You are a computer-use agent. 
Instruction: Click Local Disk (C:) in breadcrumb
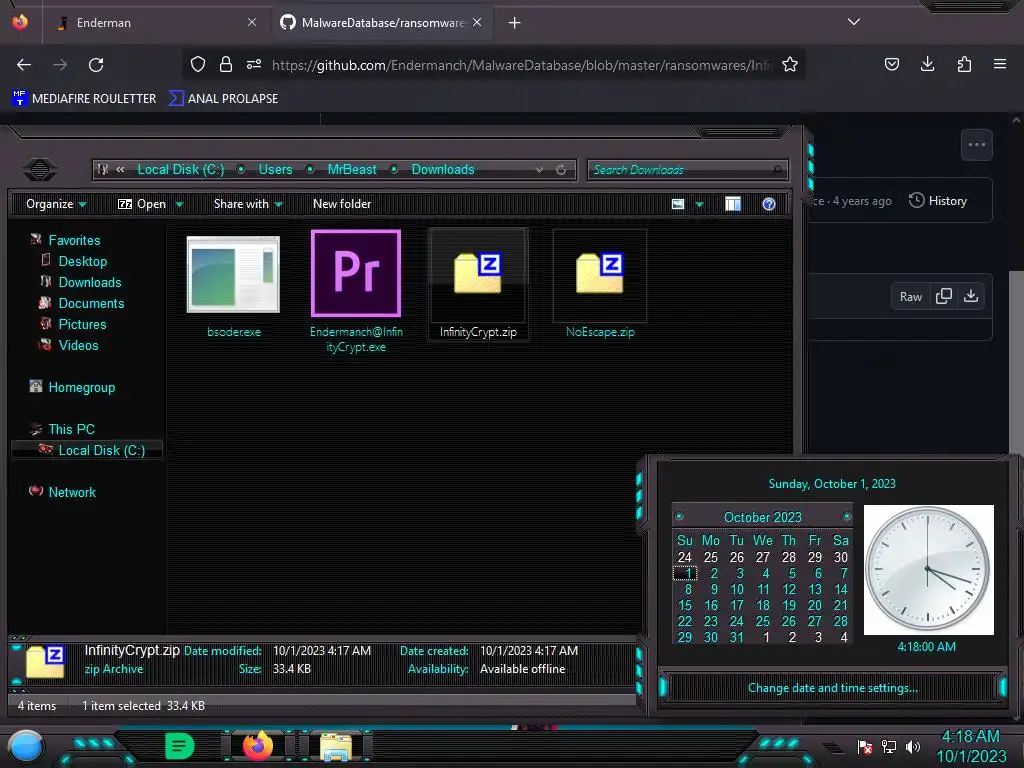pyautogui.click(x=180, y=170)
